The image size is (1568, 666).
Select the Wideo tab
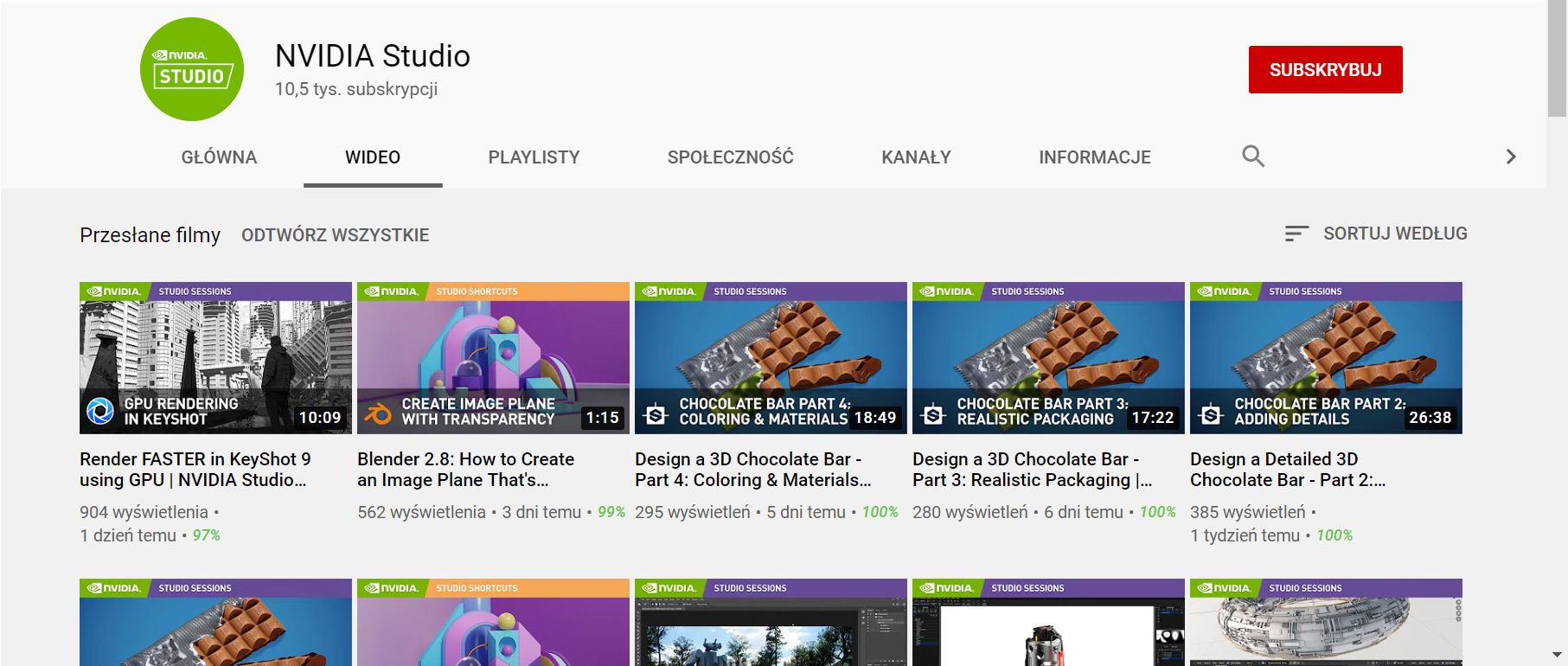click(x=373, y=157)
